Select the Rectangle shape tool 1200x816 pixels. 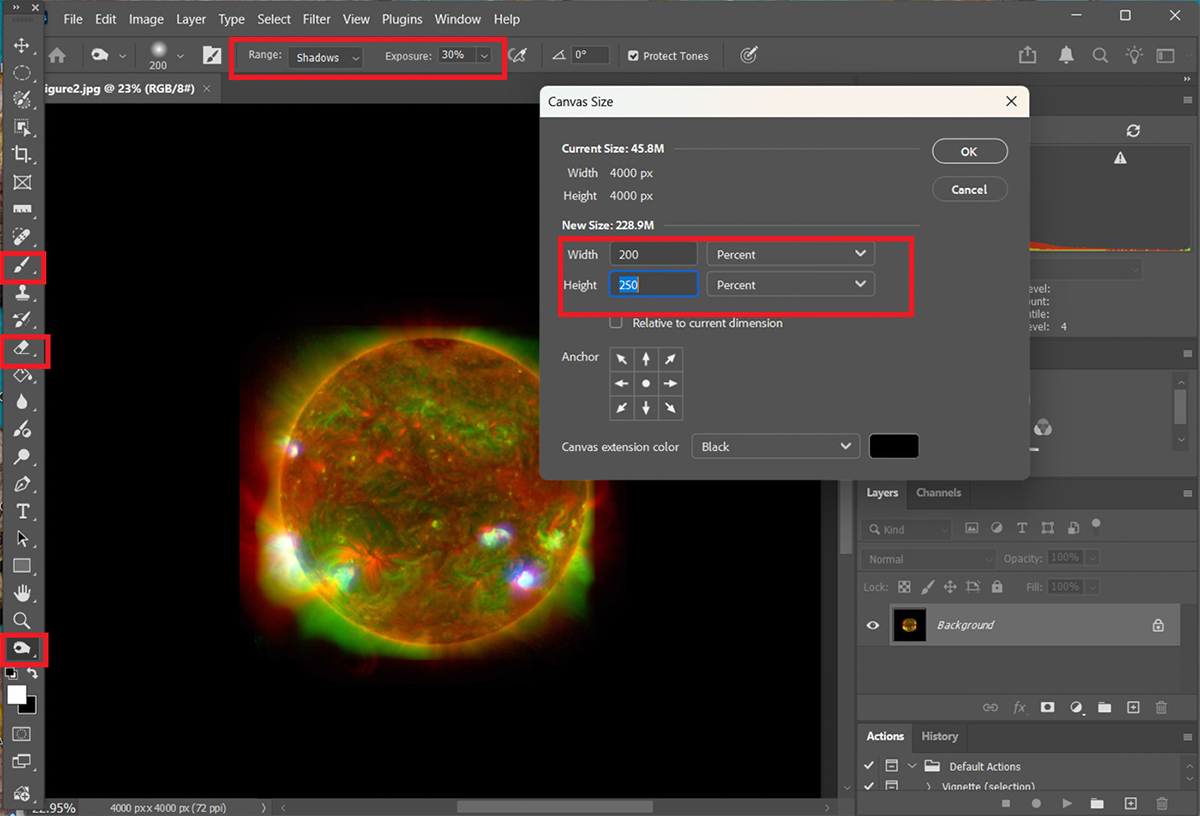point(22,566)
